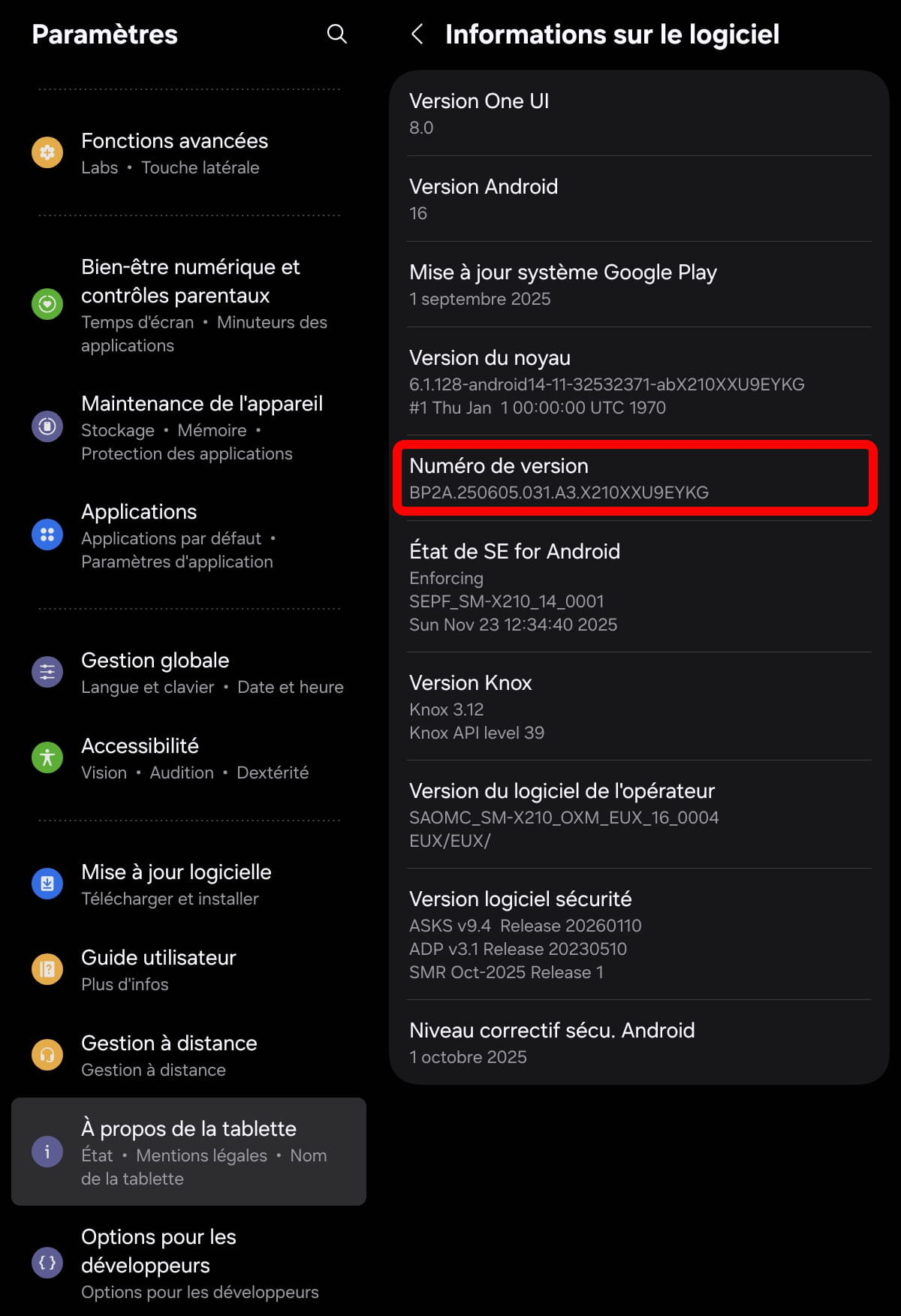Tap the Version Knox entry
The height and width of the screenshot is (1316, 901).
pyautogui.click(x=639, y=706)
